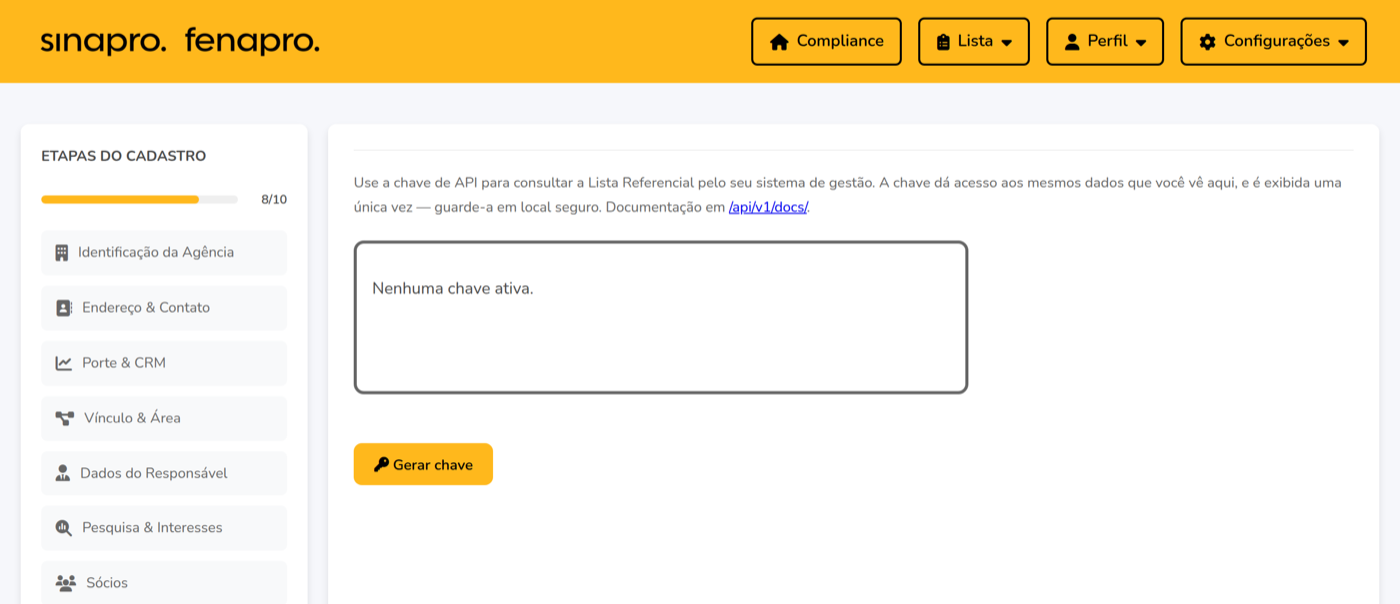Click the building icon for Identificação da Agência

(62, 253)
